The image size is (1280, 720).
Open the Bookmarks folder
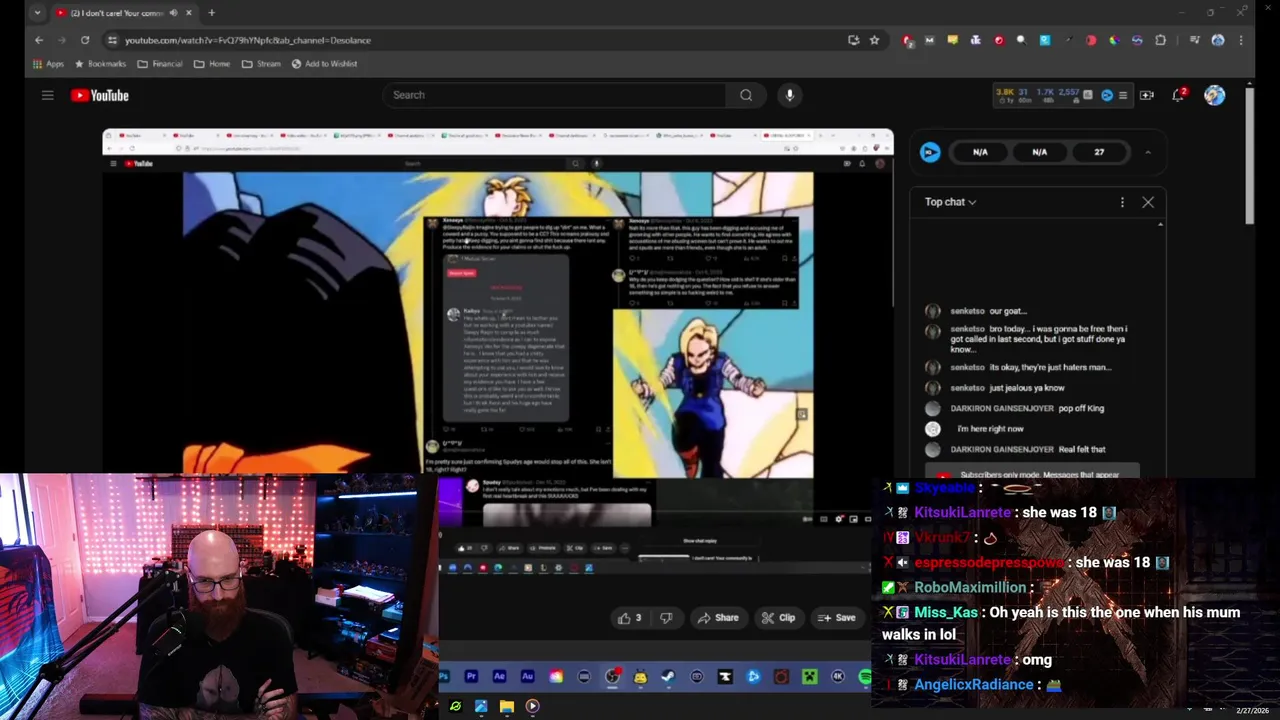point(99,64)
